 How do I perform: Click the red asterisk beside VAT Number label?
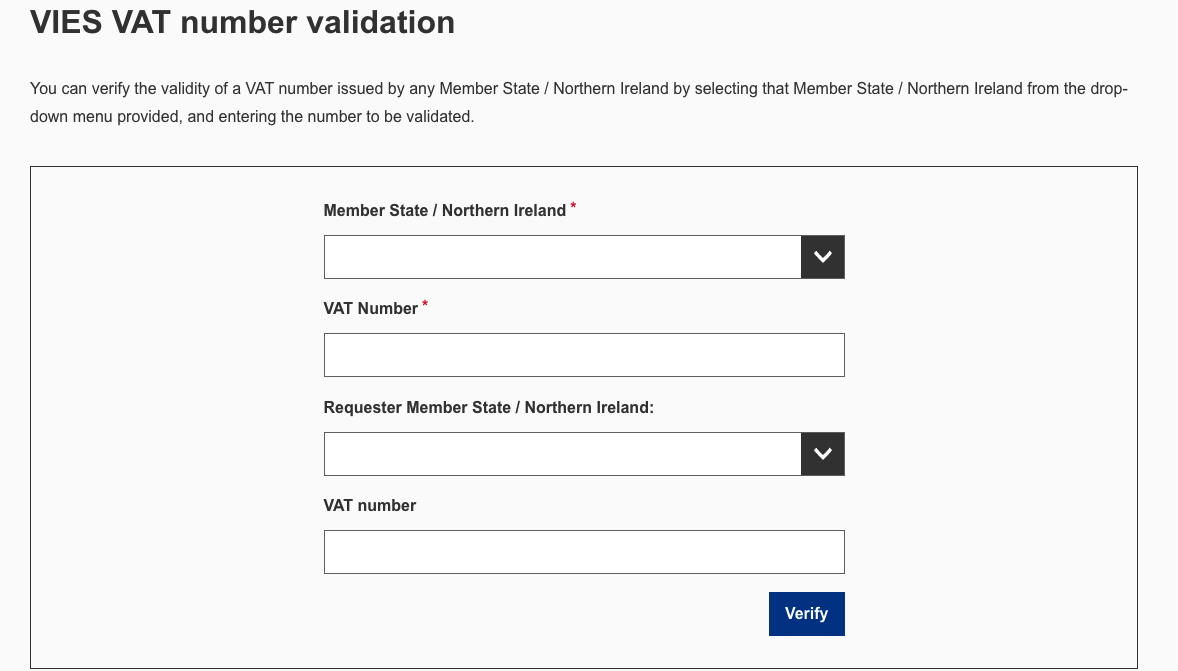(x=425, y=304)
